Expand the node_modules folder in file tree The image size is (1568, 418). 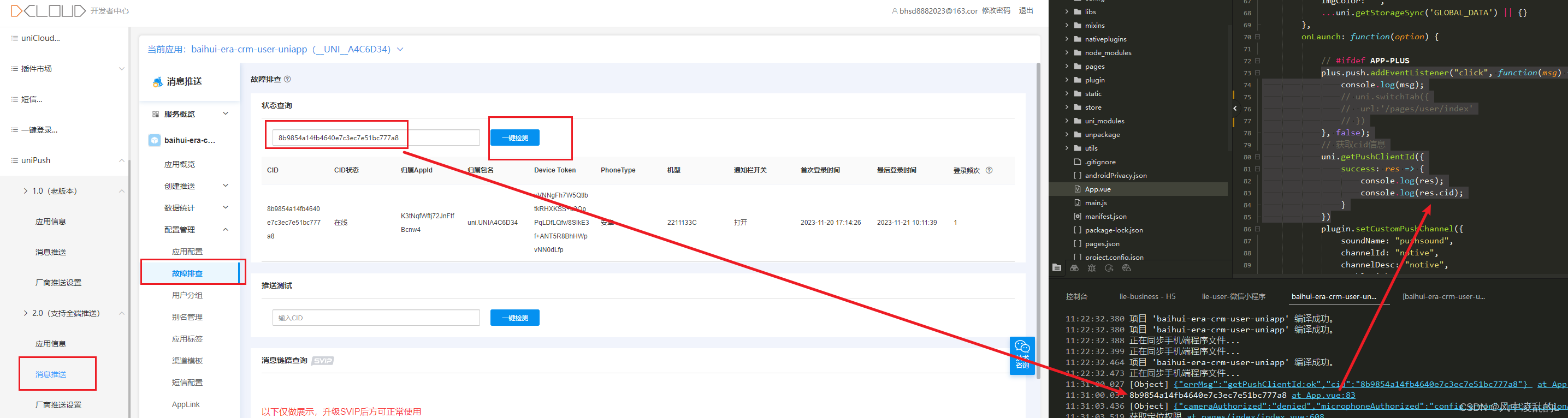point(1067,53)
